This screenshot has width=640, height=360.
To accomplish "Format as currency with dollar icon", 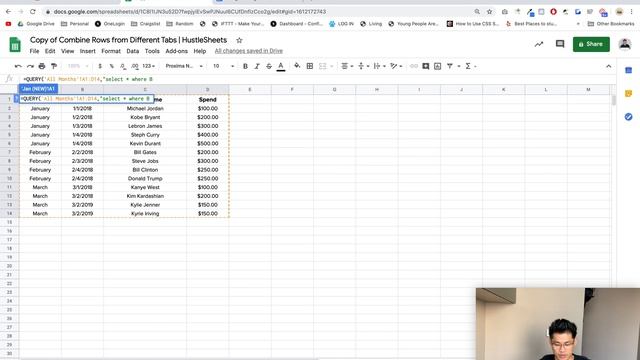I will pyautogui.click(x=100, y=66).
